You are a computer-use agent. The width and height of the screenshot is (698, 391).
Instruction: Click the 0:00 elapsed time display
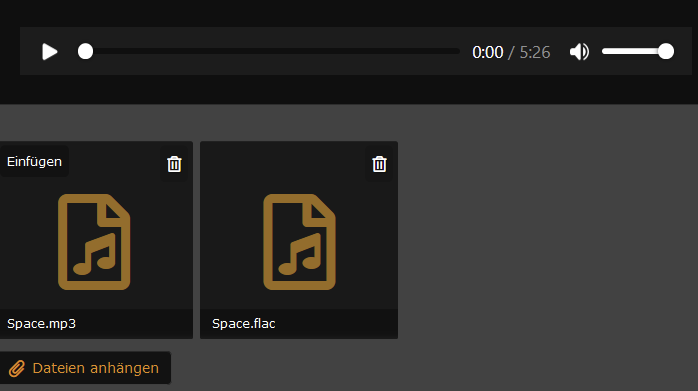click(x=487, y=52)
